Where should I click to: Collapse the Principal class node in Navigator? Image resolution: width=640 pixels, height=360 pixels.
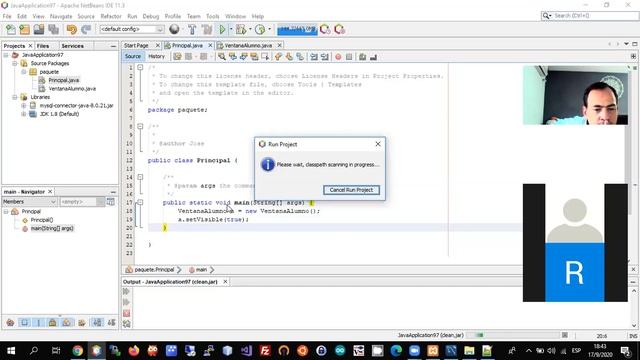tap(6, 211)
